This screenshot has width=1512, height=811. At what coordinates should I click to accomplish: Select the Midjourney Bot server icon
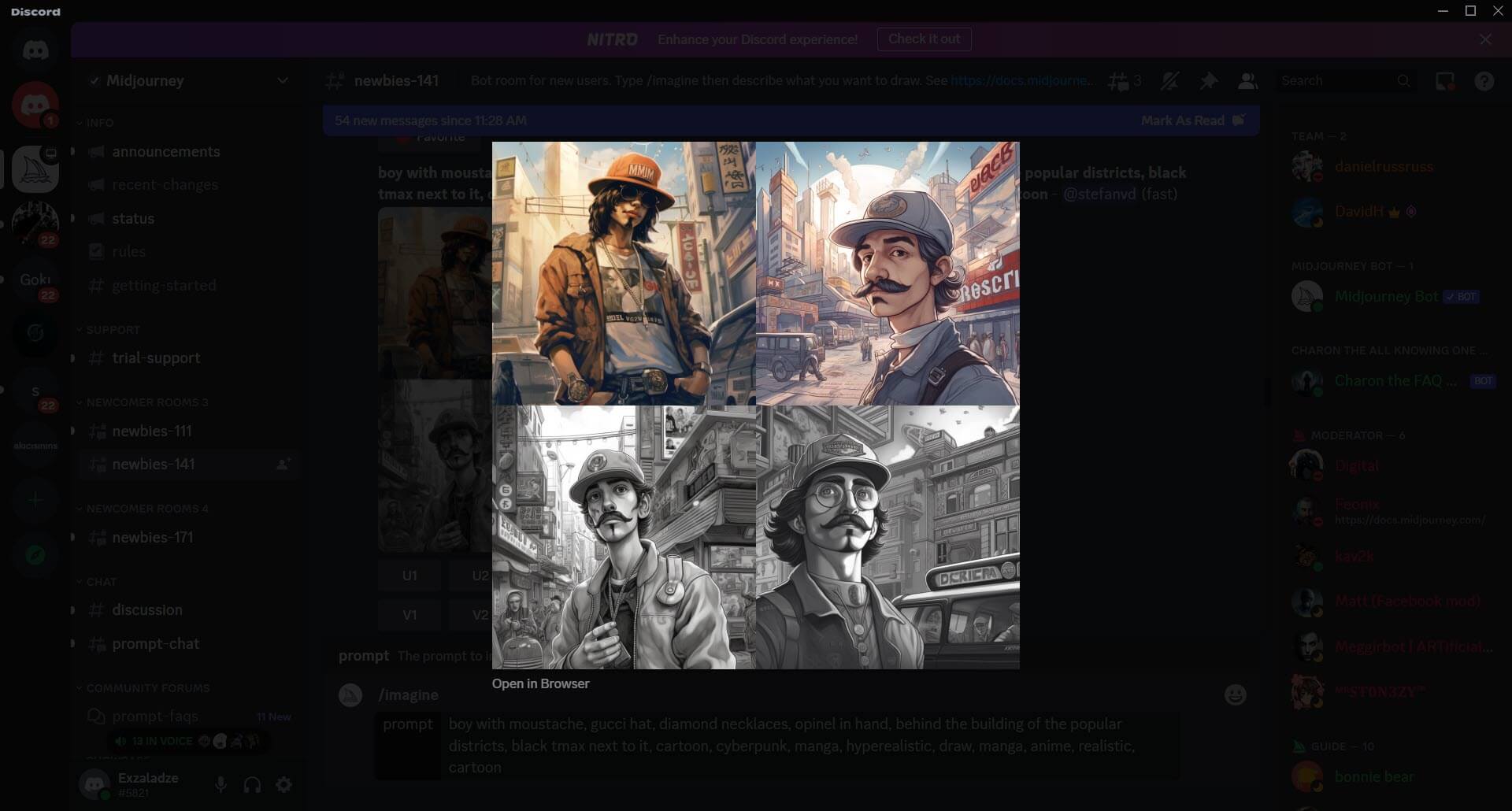tap(36, 168)
